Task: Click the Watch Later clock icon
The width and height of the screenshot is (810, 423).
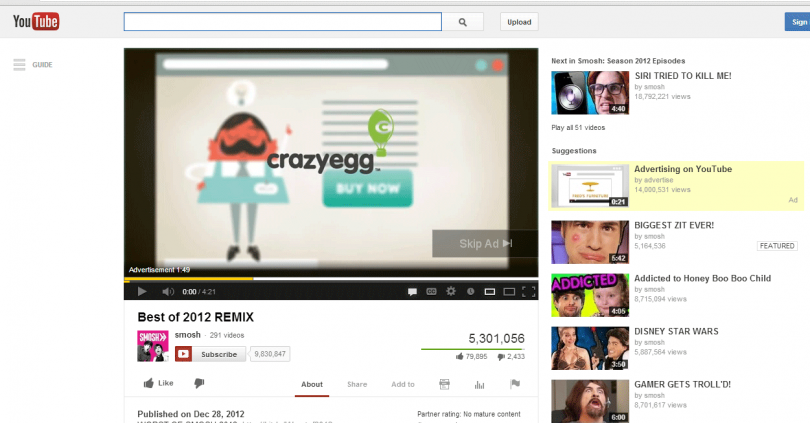Action: click(470, 292)
